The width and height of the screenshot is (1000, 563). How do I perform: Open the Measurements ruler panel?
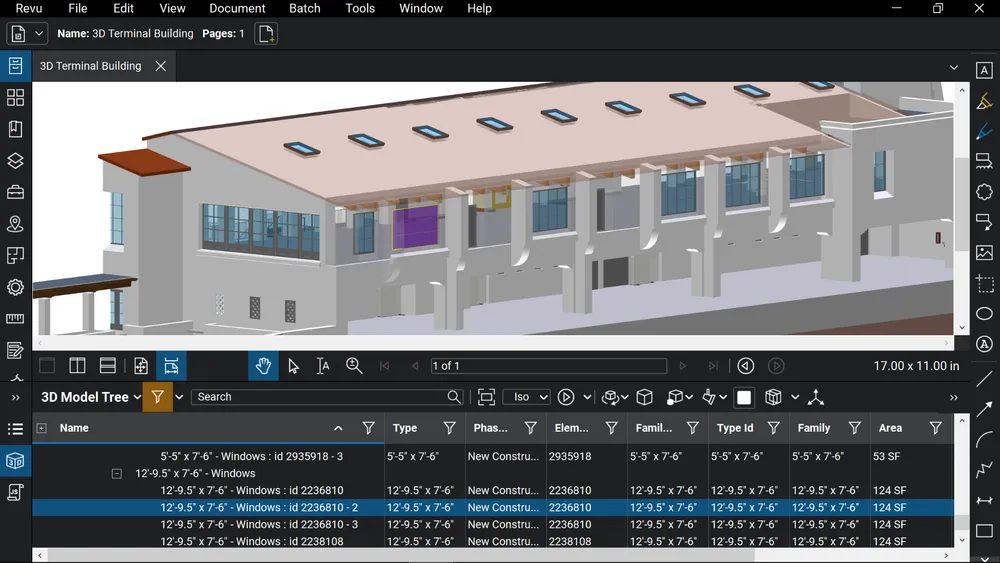coord(15,319)
